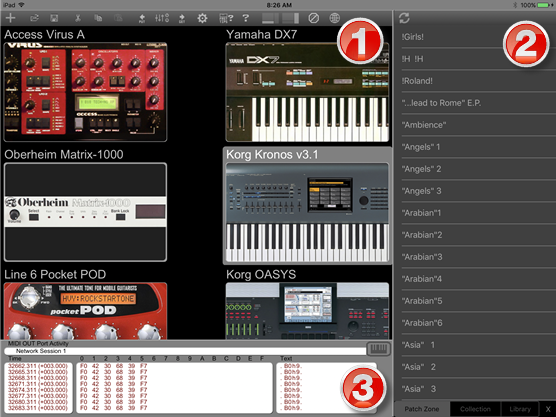The height and width of the screenshot is (417, 556).
Task: Click the MIDI help icon with question mark
Action: (226, 18)
